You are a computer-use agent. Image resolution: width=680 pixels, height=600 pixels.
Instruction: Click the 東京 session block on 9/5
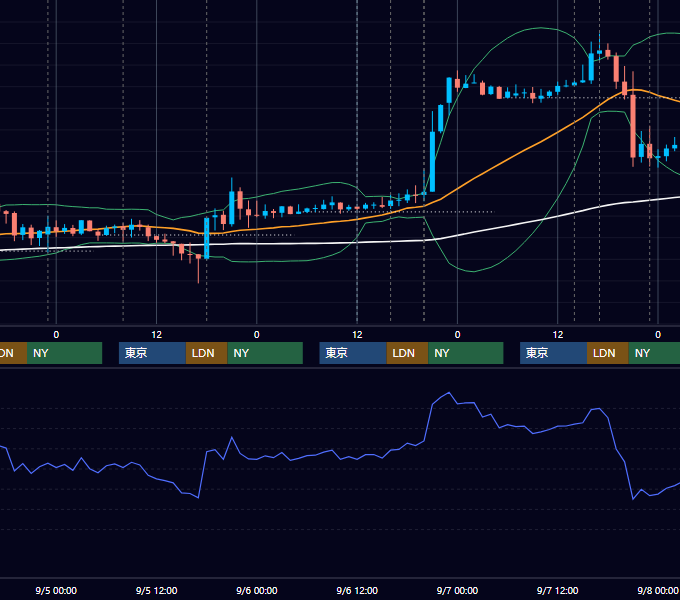(152, 353)
